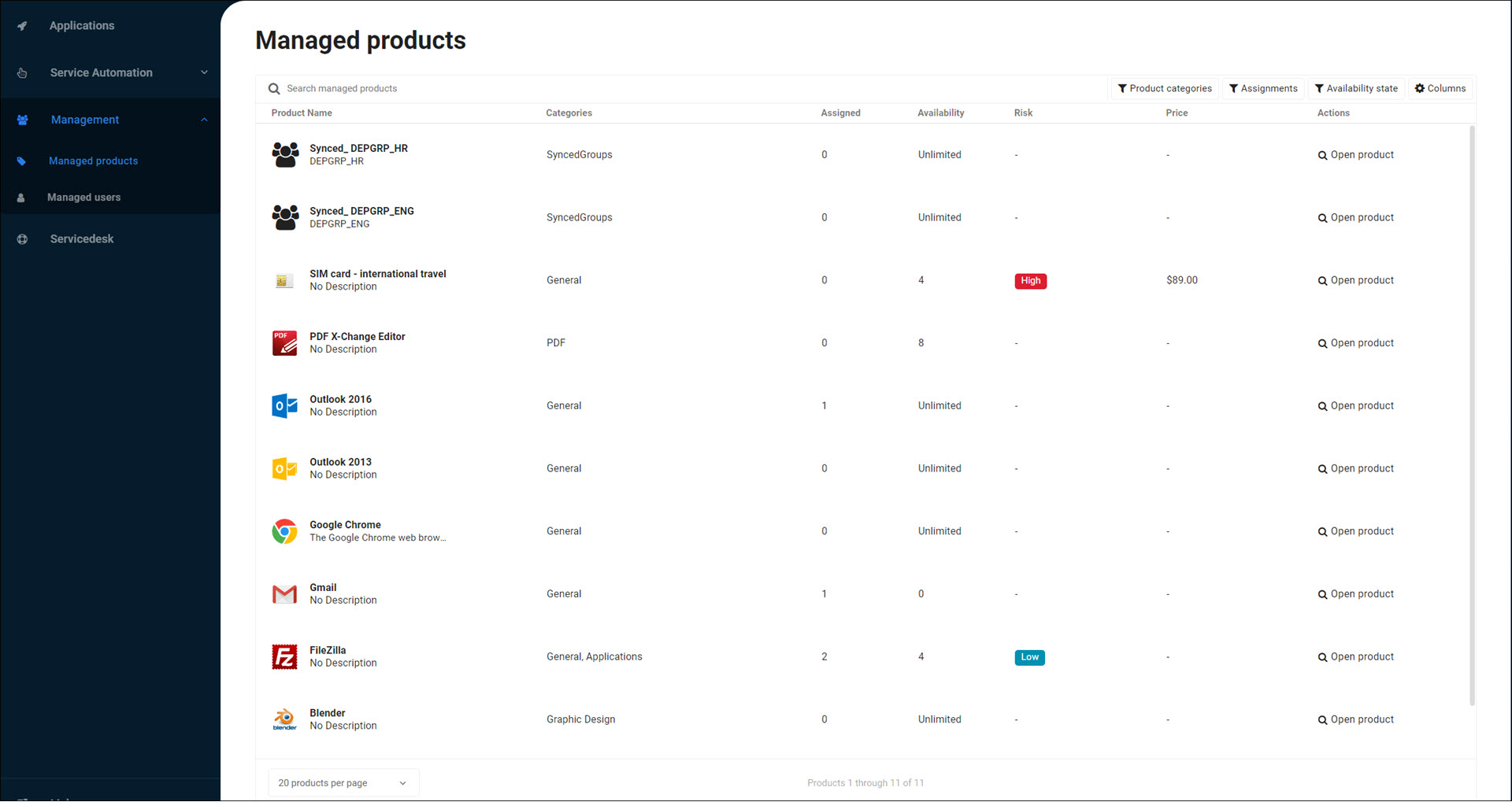Click the Low risk badge
1512x802 pixels.
click(1029, 657)
